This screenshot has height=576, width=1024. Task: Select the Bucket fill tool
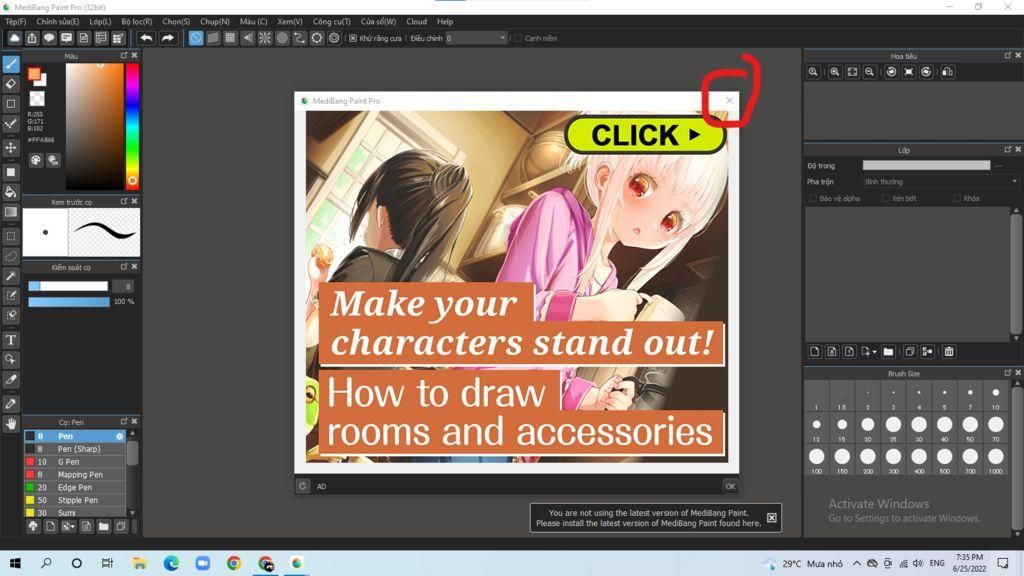click(x=11, y=192)
